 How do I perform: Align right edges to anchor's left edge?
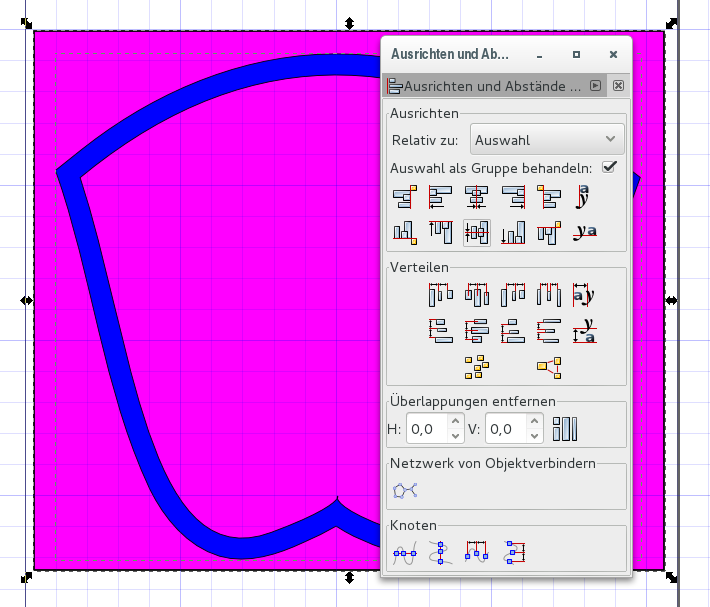click(x=404, y=197)
